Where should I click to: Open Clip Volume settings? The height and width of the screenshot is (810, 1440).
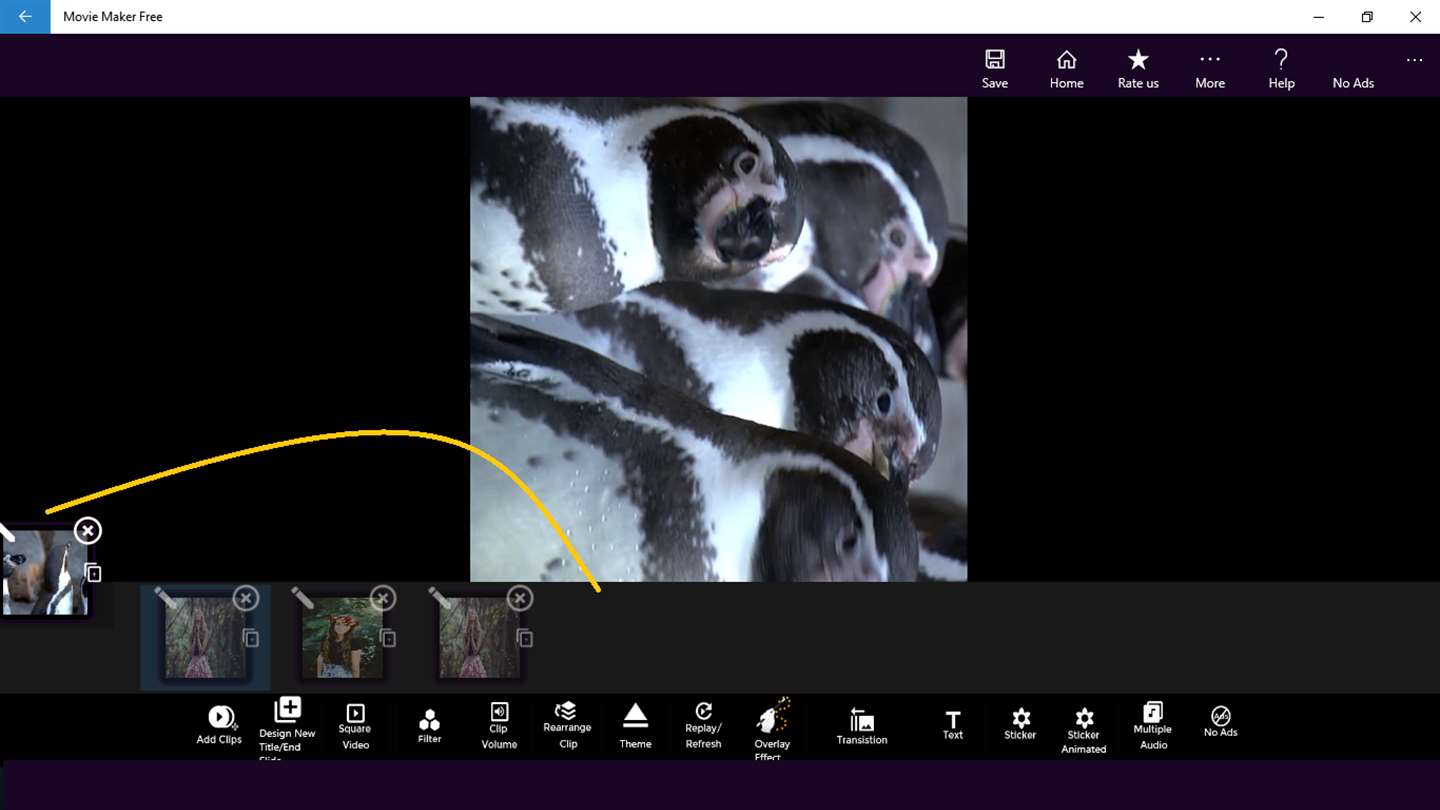[x=499, y=726]
